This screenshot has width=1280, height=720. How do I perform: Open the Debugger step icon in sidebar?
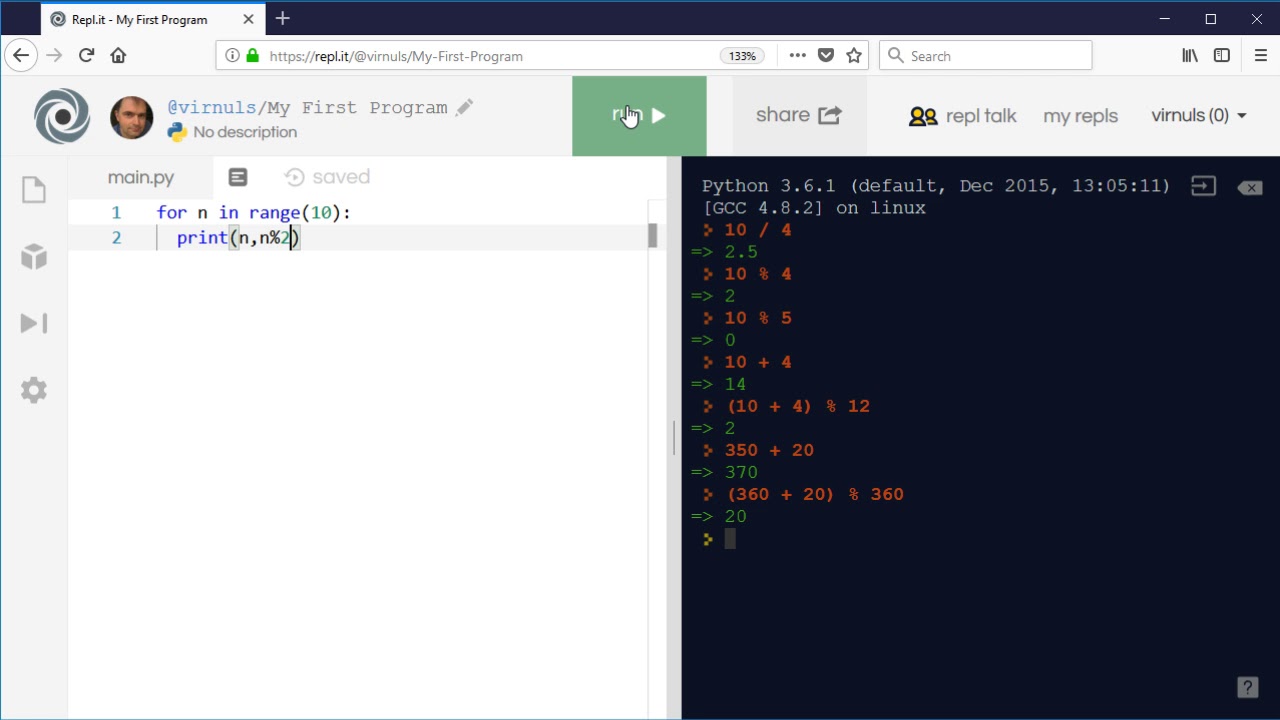pos(34,323)
